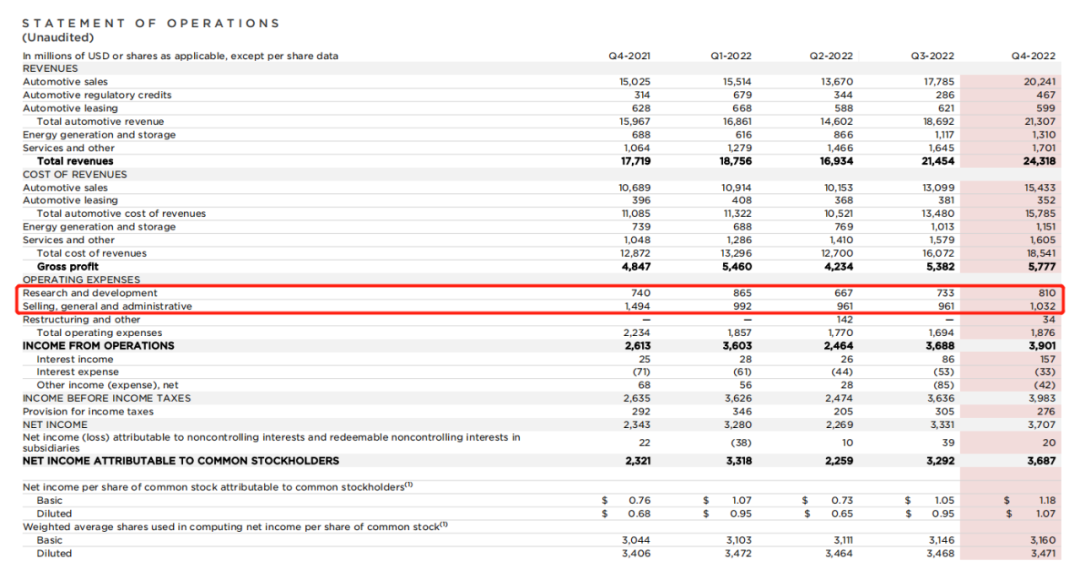Select the highlighted Q4-2022 column header

click(1033, 55)
